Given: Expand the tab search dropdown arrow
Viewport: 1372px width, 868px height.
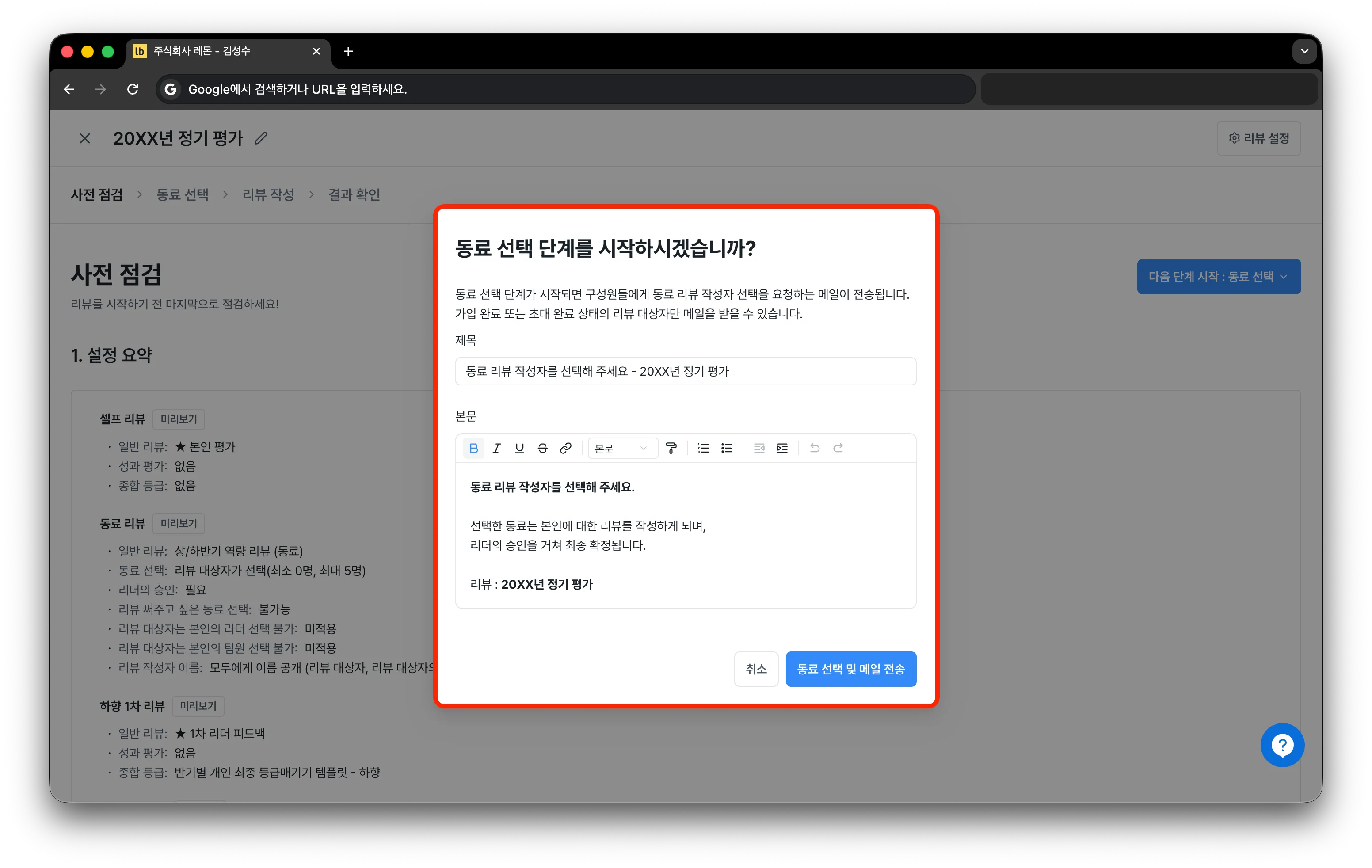Looking at the screenshot, I should pyautogui.click(x=1304, y=51).
